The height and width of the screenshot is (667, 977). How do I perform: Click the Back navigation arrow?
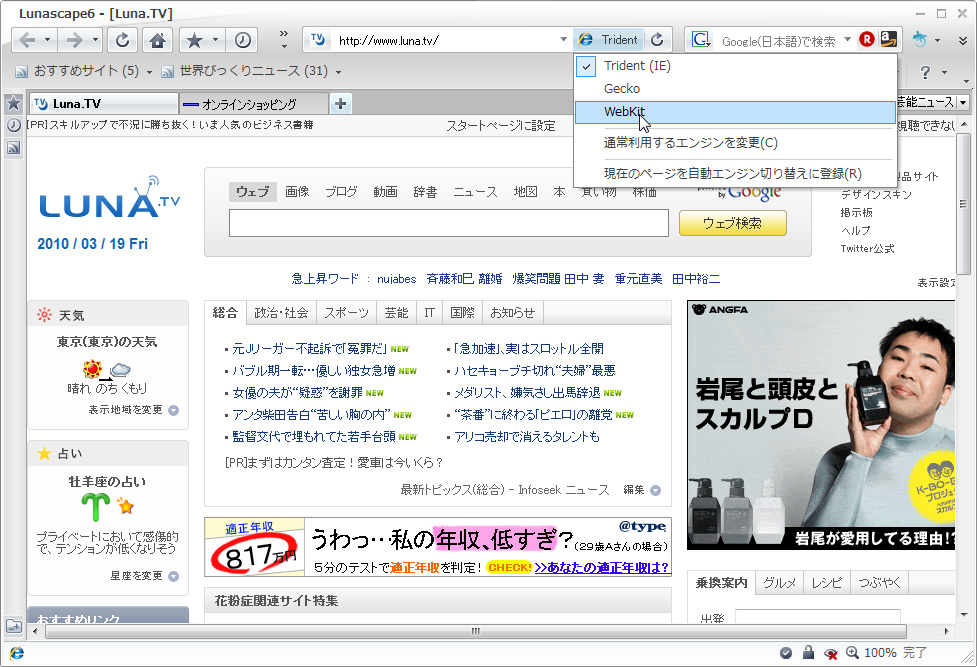tap(27, 41)
